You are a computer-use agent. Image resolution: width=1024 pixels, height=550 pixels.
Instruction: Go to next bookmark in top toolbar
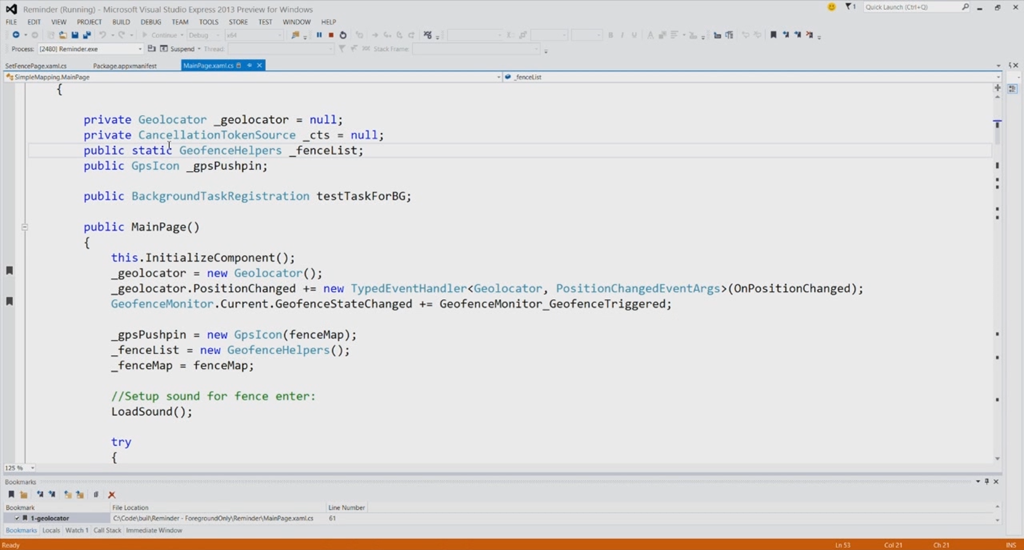tap(797, 35)
